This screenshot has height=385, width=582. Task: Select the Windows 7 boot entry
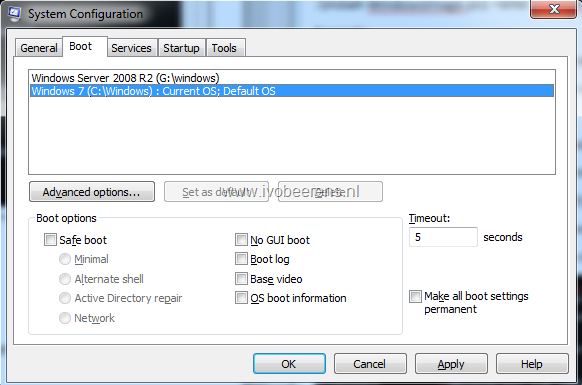(x=292, y=91)
